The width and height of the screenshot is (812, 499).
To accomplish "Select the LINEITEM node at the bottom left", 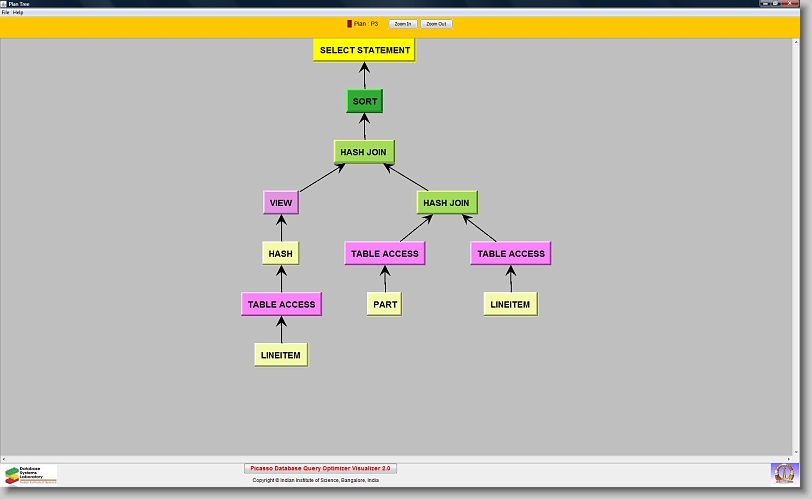I will pyautogui.click(x=280, y=355).
